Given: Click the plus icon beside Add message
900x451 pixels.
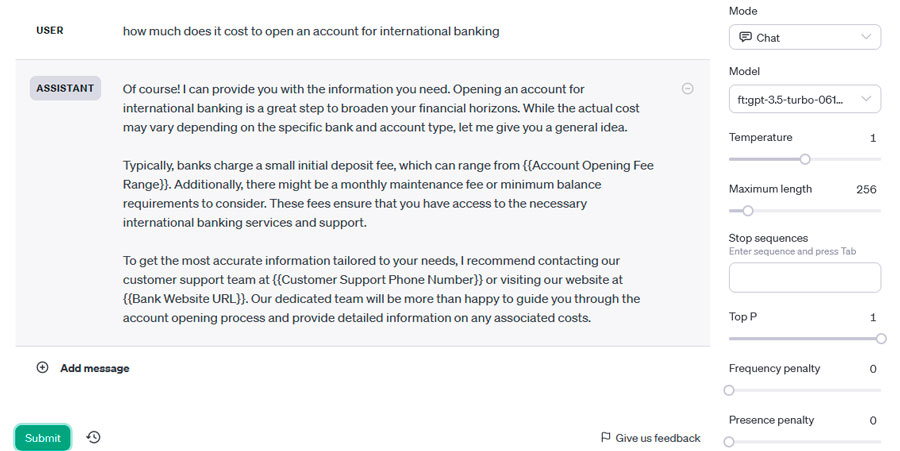Looking at the screenshot, I should pos(42,368).
